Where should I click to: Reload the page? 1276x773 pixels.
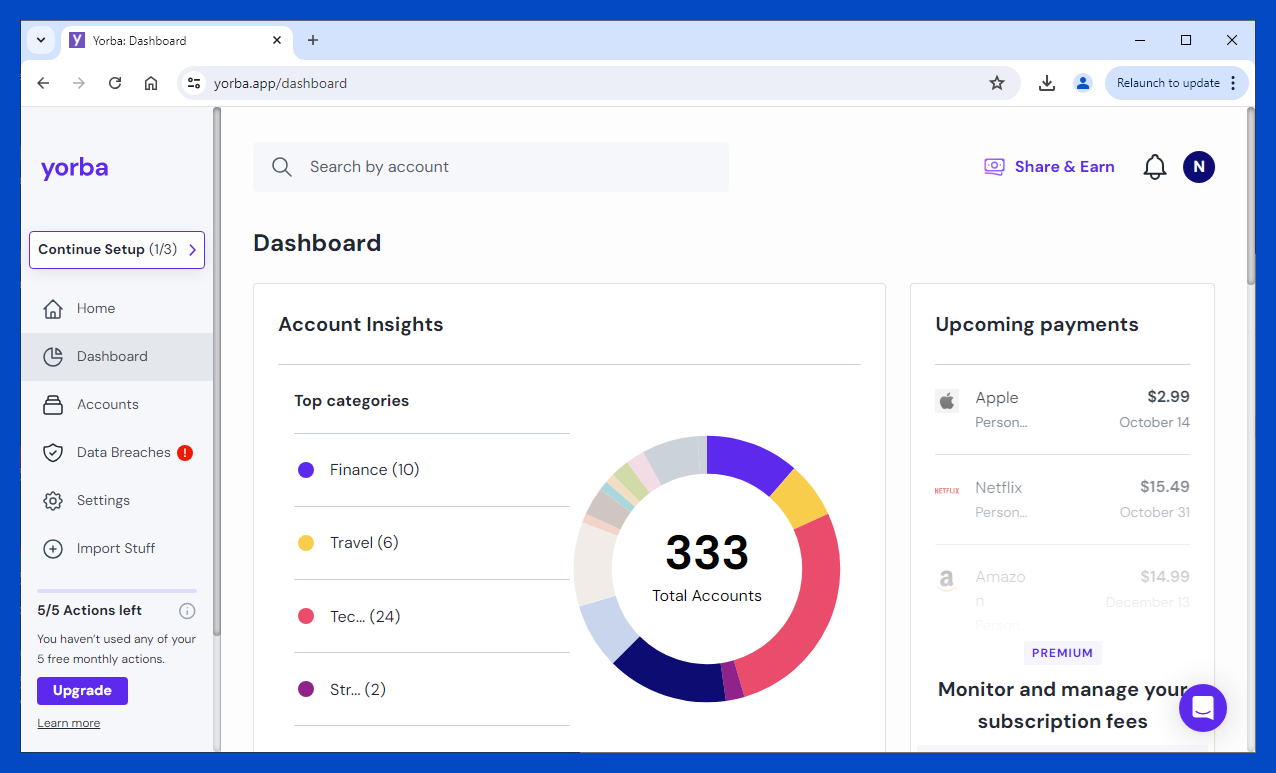click(115, 83)
